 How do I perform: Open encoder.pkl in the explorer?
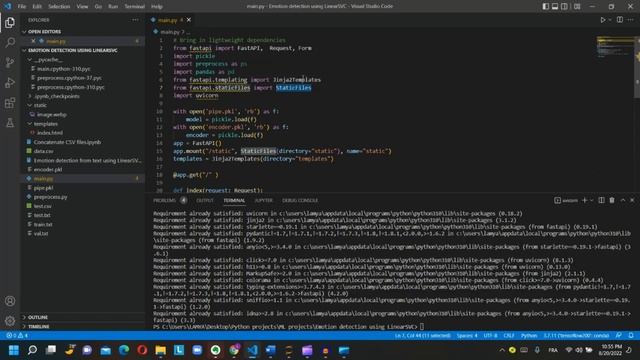click(x=48, y=169)
